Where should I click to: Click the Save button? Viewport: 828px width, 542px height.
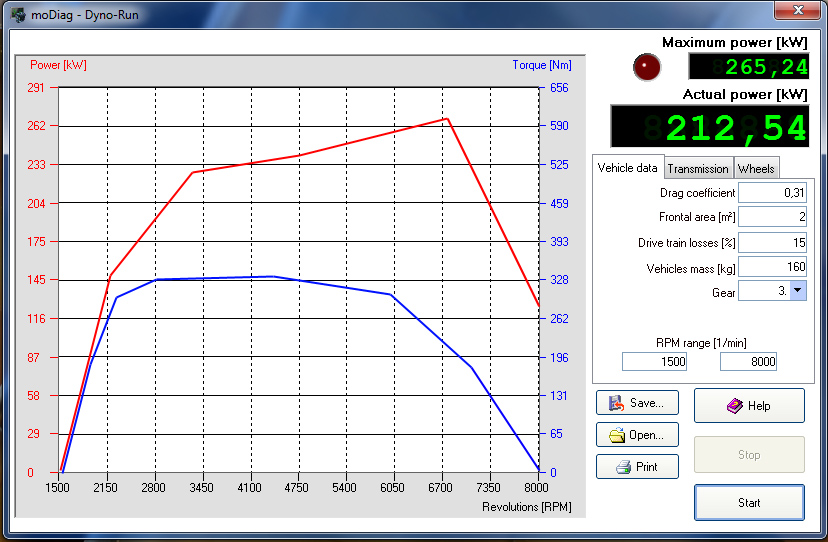click(x=637, y=403)
